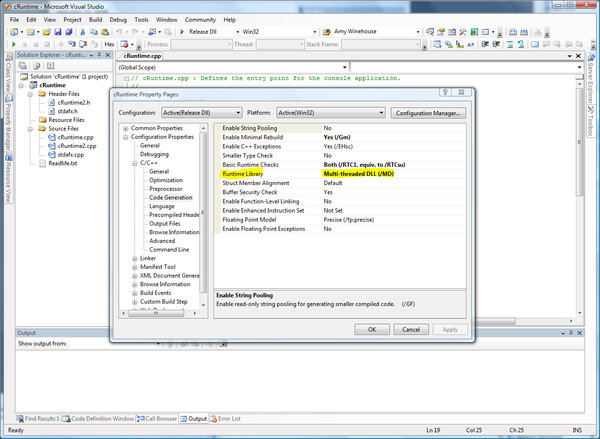The height and width of the screenshot is (439, 600).
Task: Switch to the Call Browser tab
Action: point(157,419)
